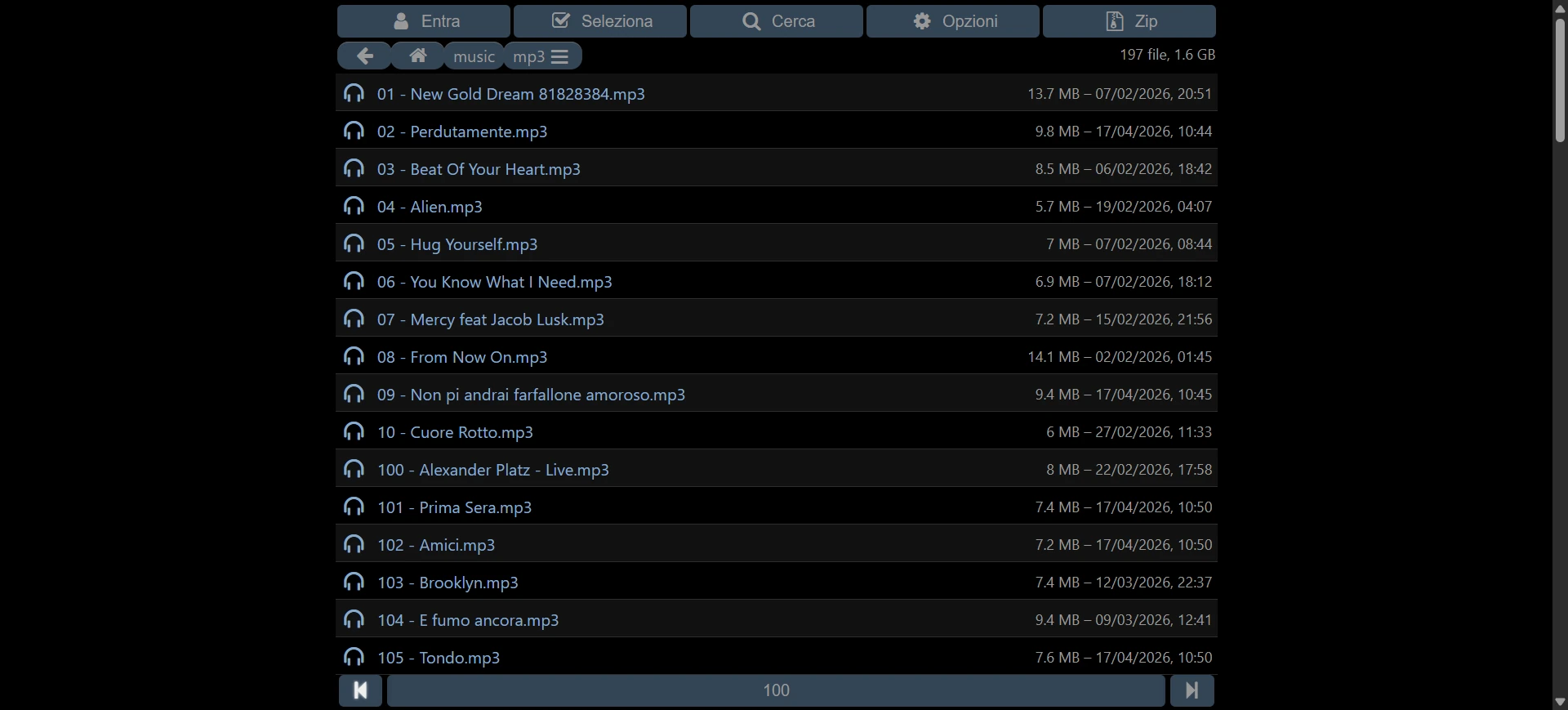
Task: Click headphones icon for You Know What I Need
Action: 354,281
